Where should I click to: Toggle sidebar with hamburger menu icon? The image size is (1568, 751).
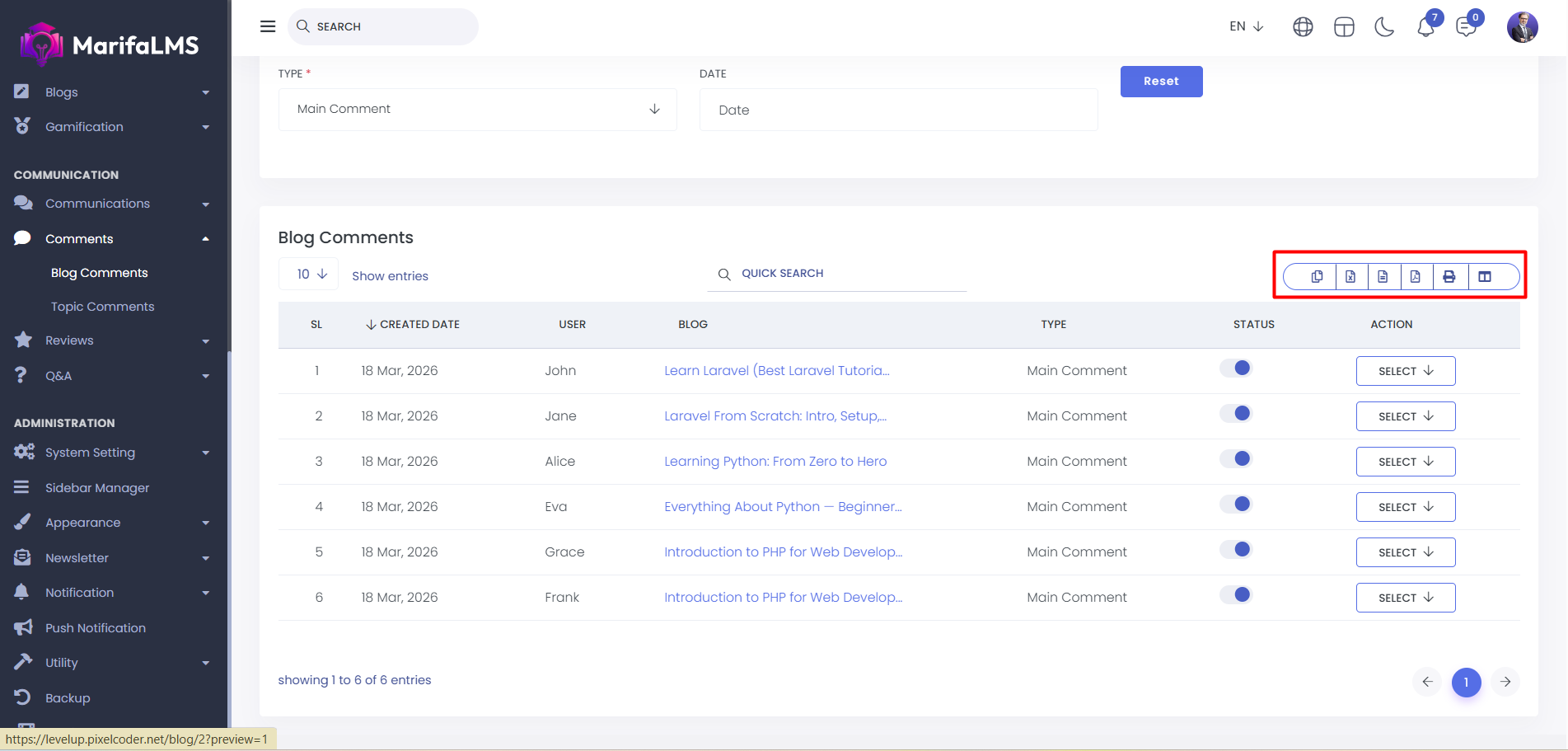tap(268, 26)
